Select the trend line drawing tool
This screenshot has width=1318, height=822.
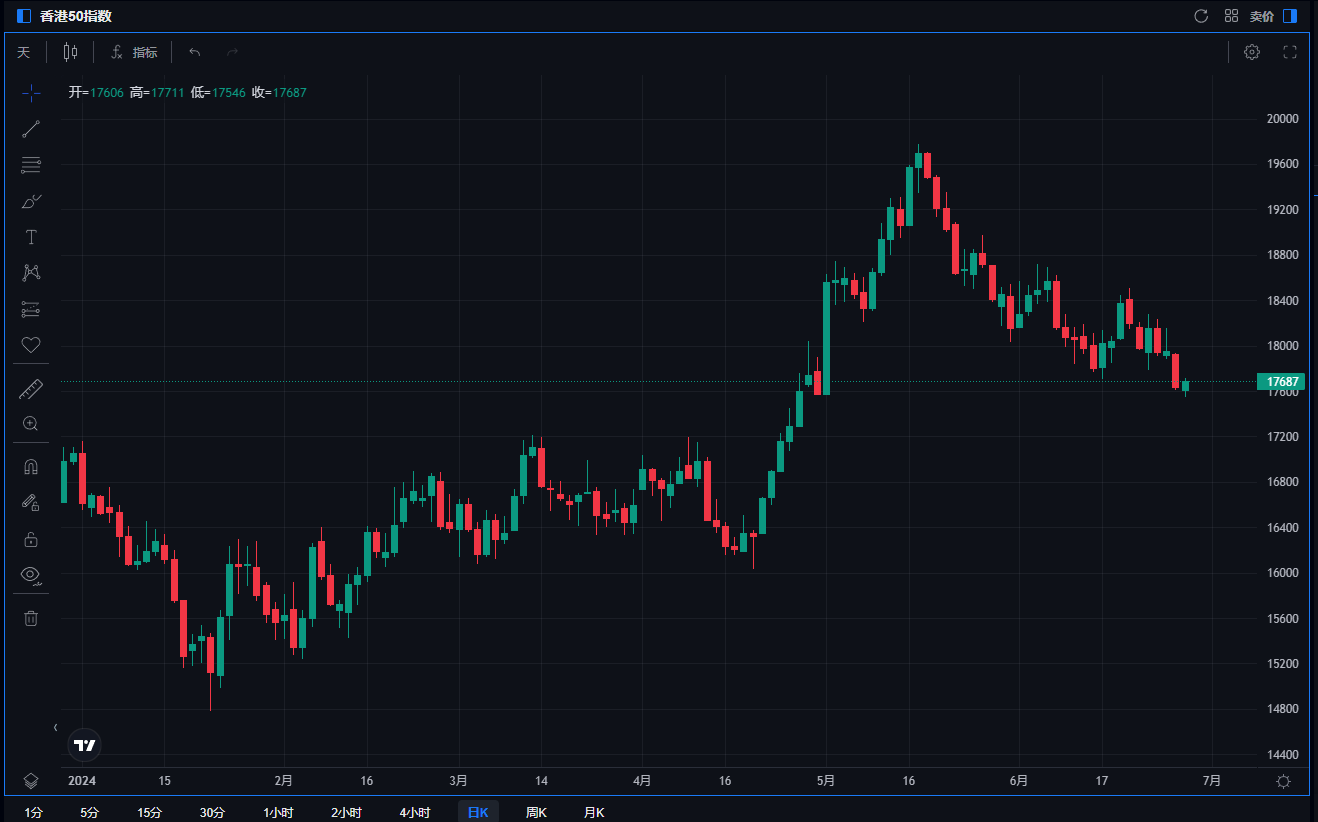[31, 129]
